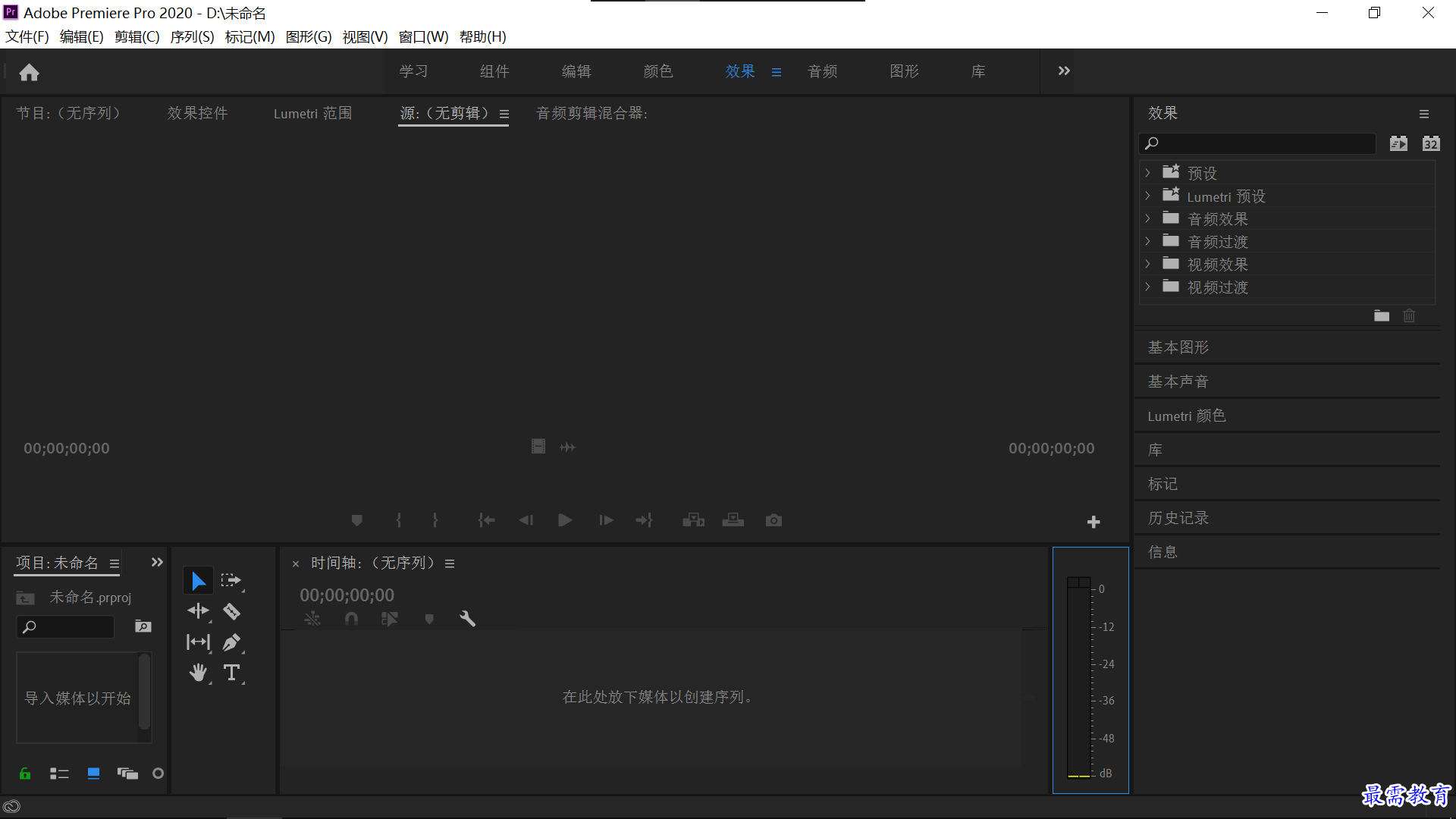The image size is (1456, 819).
Task: Open source monitor panel menu
Action: (x=504, y=114)
